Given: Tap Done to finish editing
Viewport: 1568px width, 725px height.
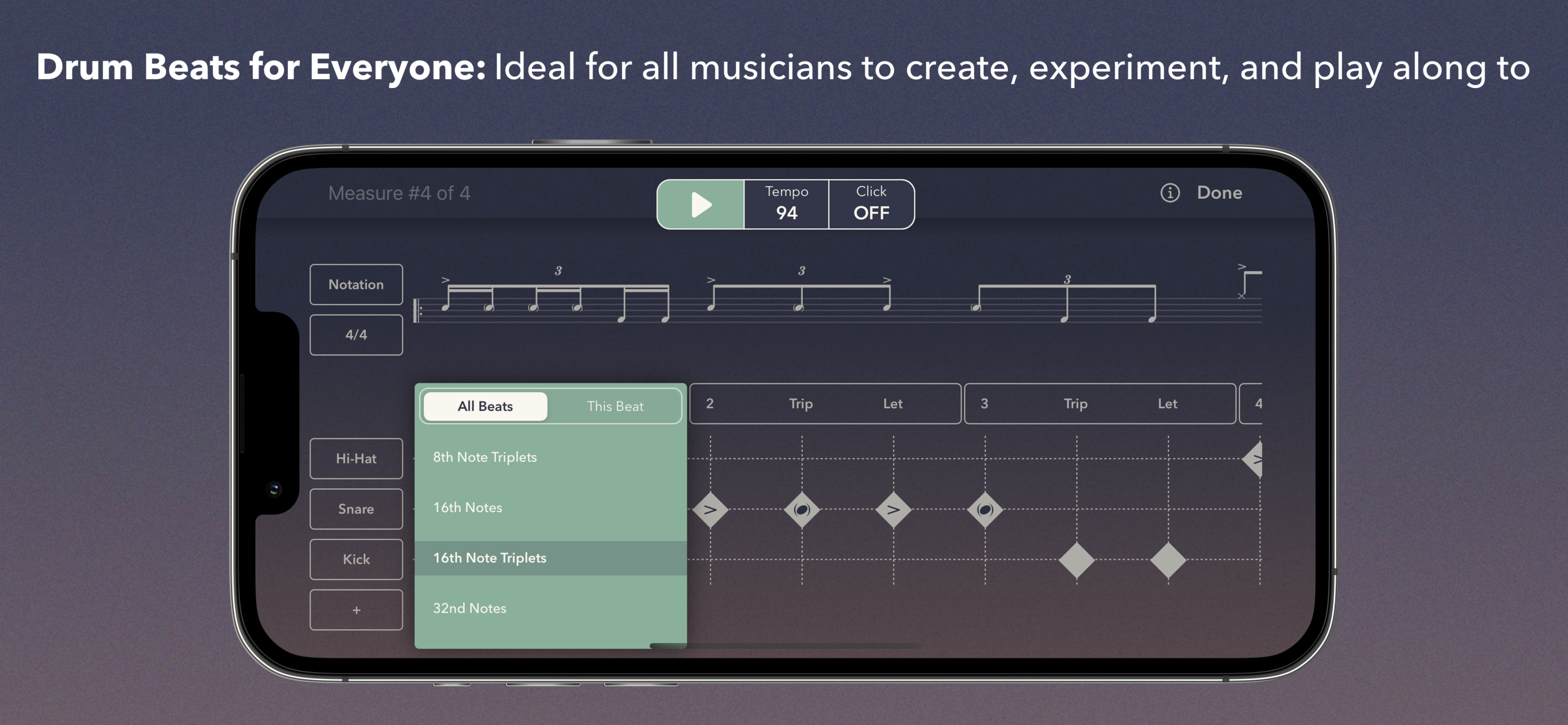Looking at the screenshot, I should point(1219,193).
